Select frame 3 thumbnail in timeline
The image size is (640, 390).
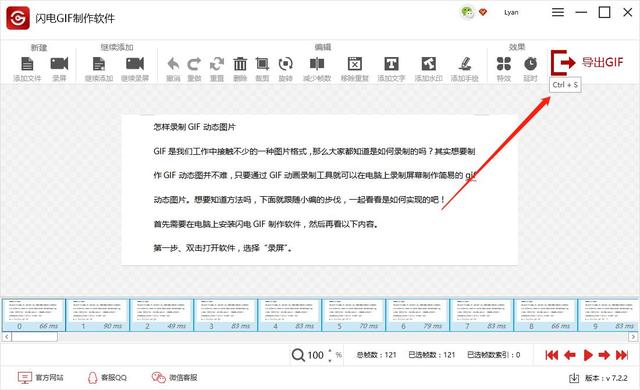[226, 315]
